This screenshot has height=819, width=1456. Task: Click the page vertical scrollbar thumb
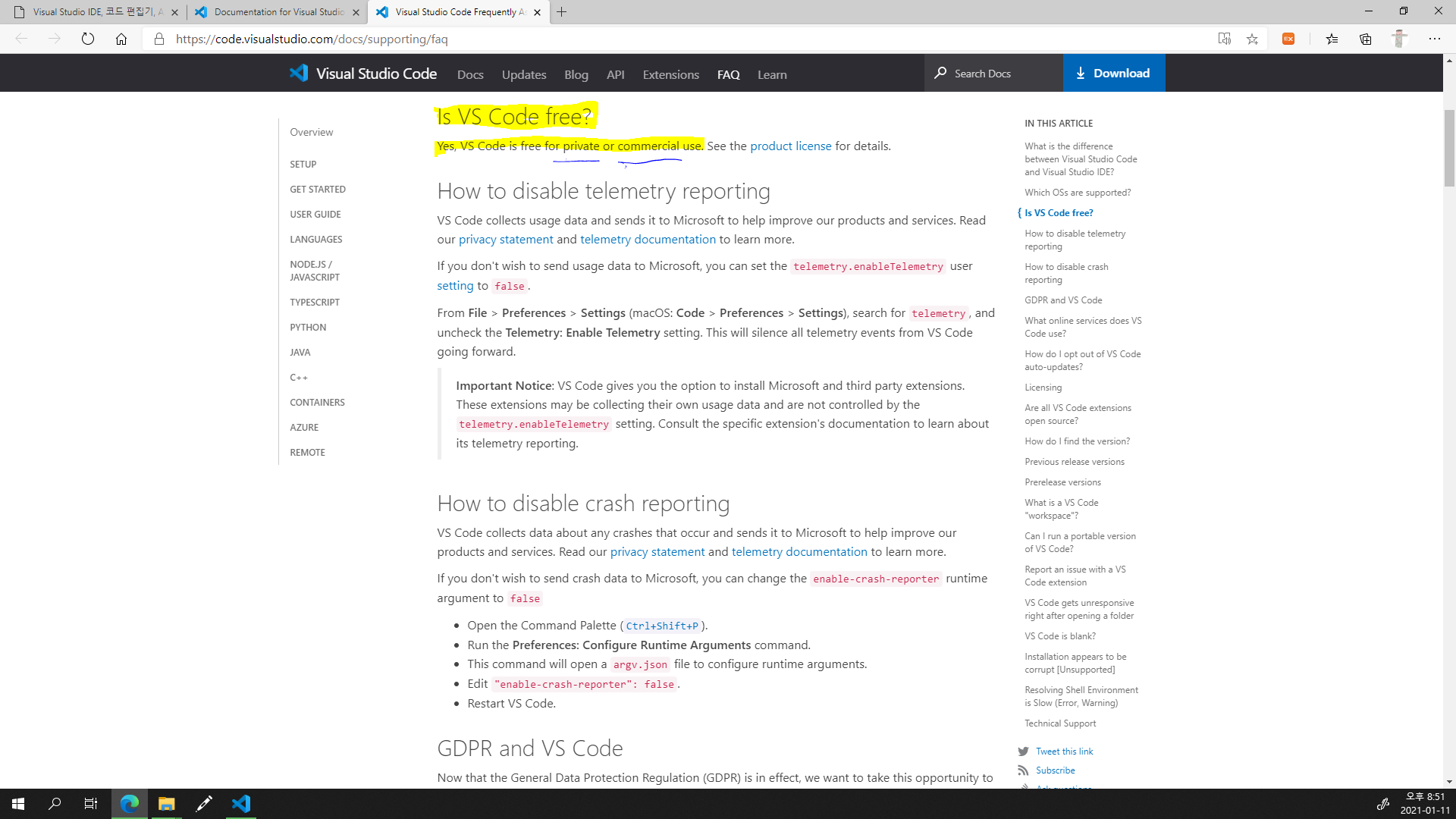pos(1449,148)
